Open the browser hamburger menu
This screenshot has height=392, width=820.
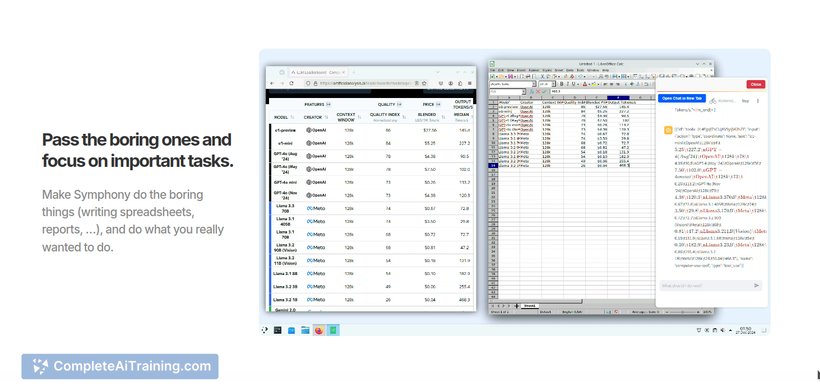(x=469, y=83)
